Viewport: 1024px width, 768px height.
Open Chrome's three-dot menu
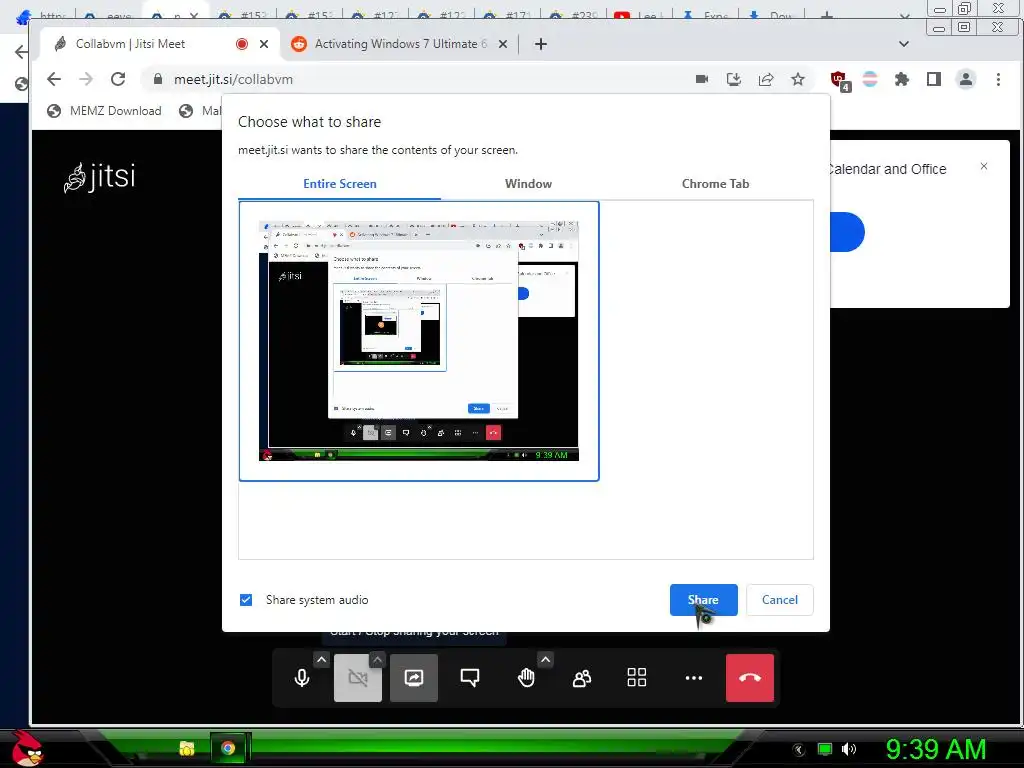tap(998, 79)
